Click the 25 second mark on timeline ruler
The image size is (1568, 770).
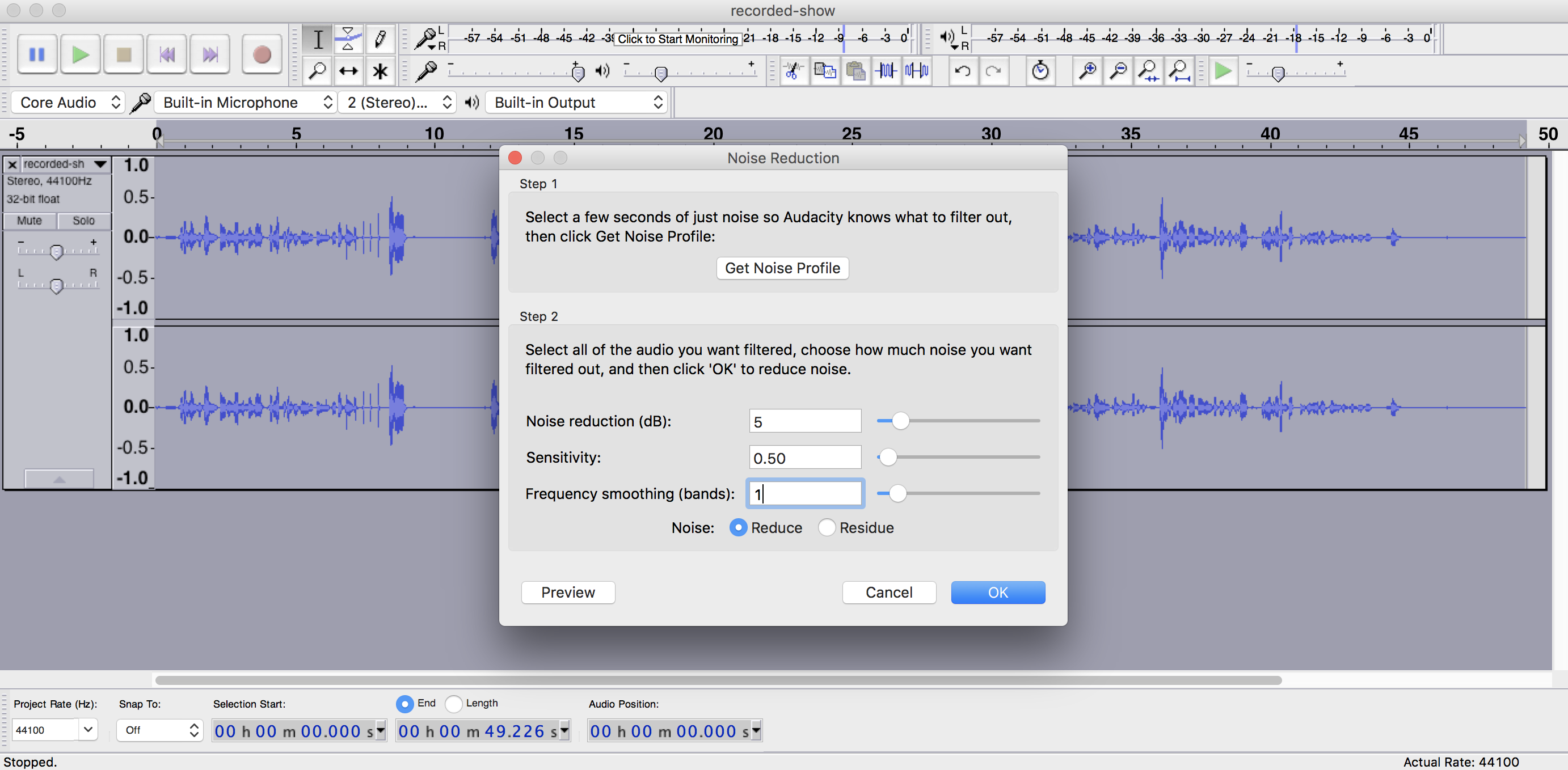point(851,134)
